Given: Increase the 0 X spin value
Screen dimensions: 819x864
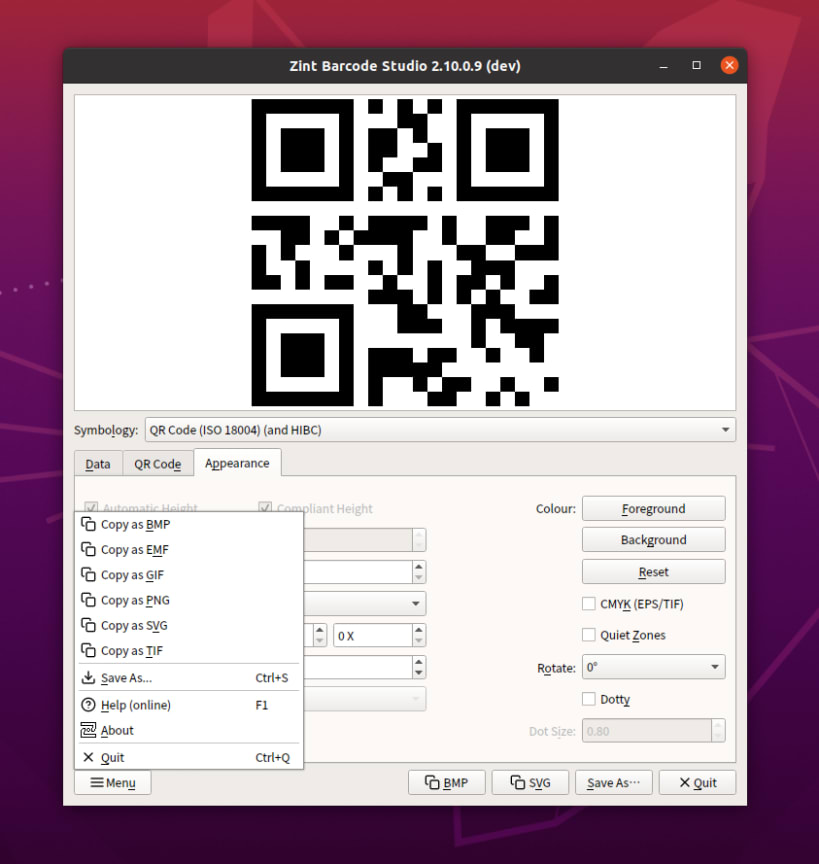Looking at the screenshot, I should coord(419,630).
